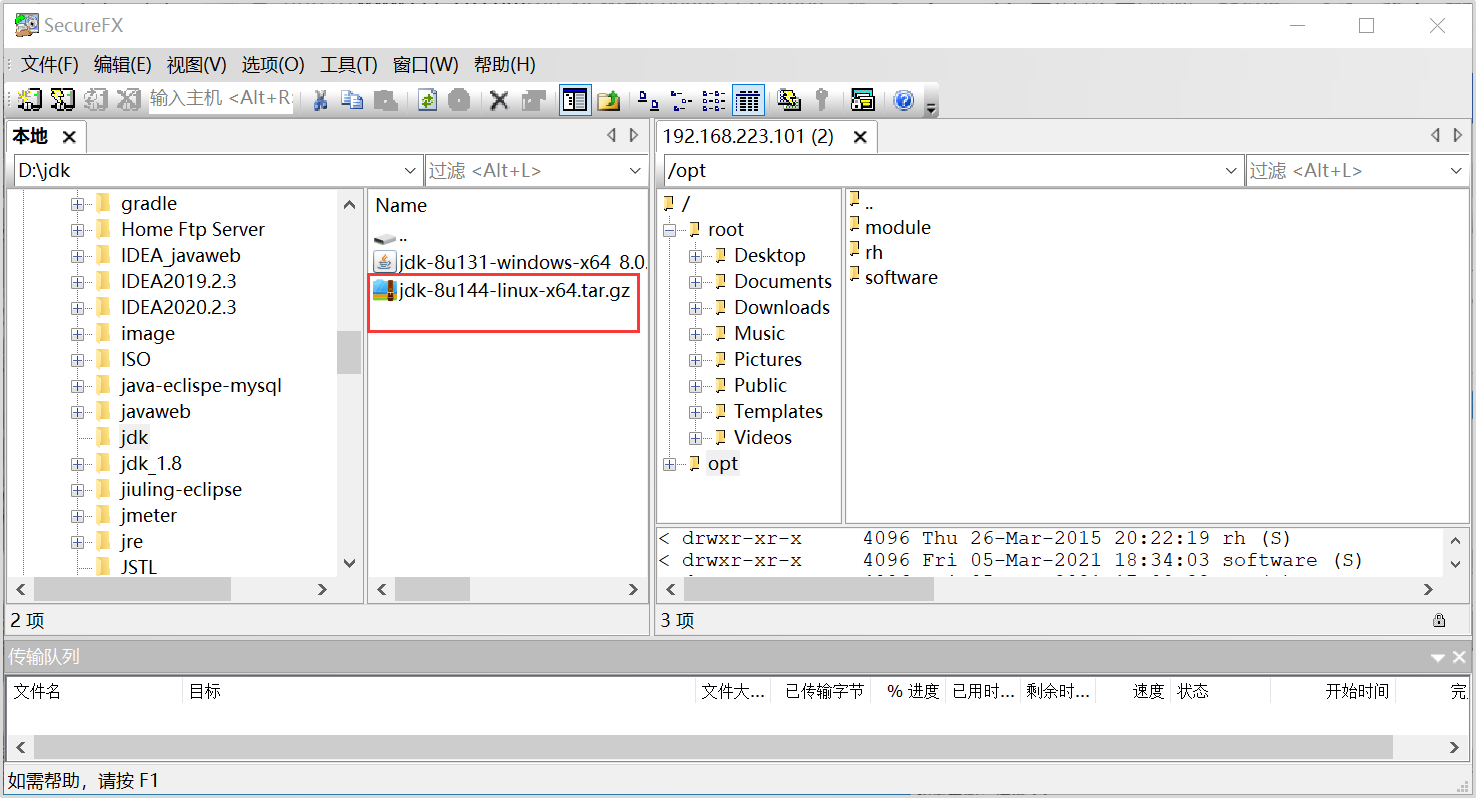Close the 传输队列 panel

click(x=1459, y=657)
